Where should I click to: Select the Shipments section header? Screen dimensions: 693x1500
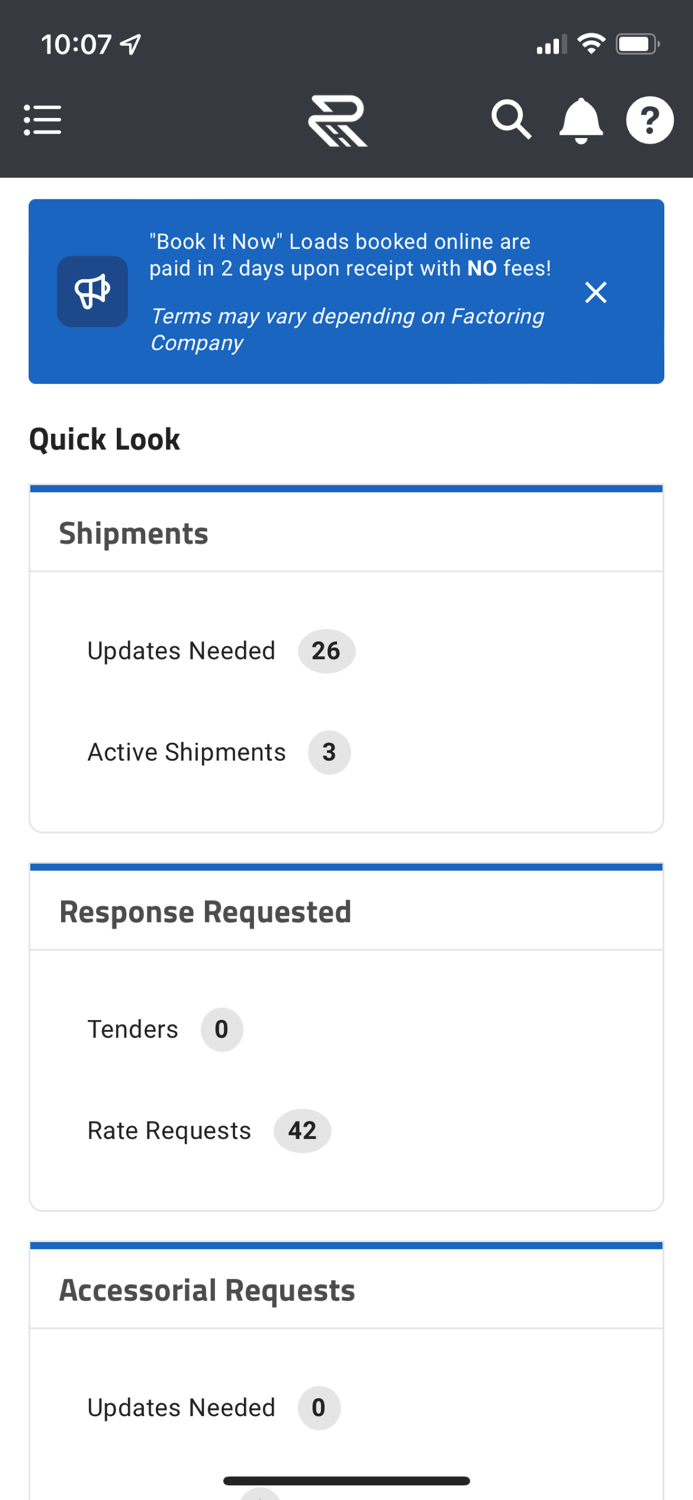(134, 533)
